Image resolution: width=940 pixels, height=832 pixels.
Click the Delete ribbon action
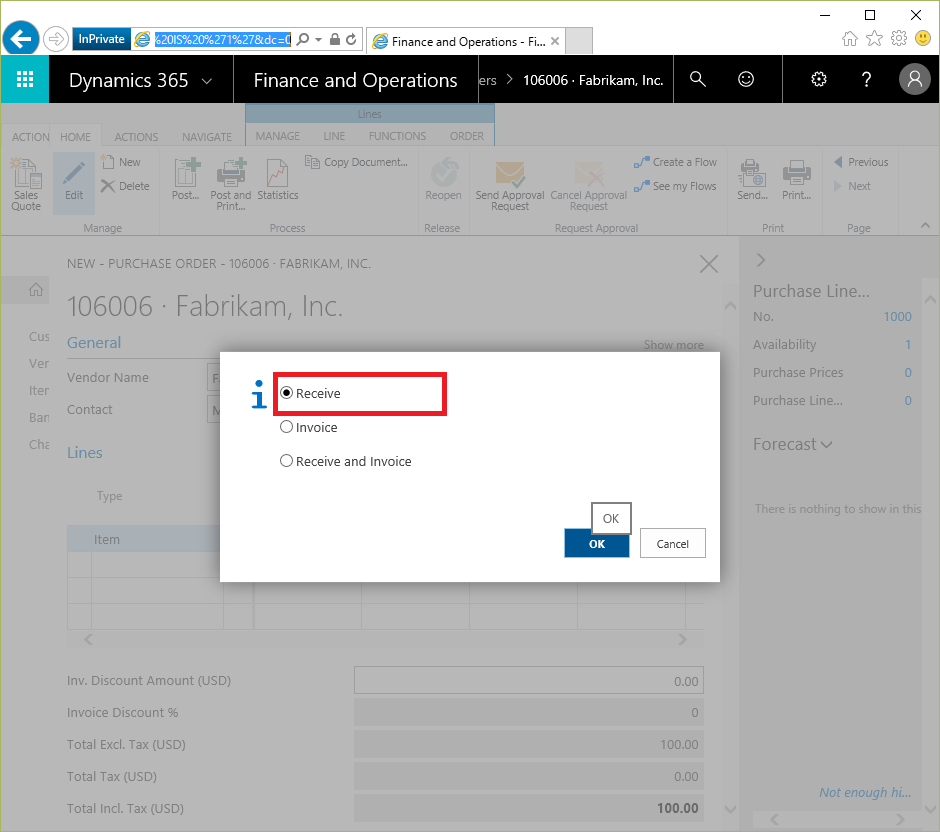[x=125, y=186]
